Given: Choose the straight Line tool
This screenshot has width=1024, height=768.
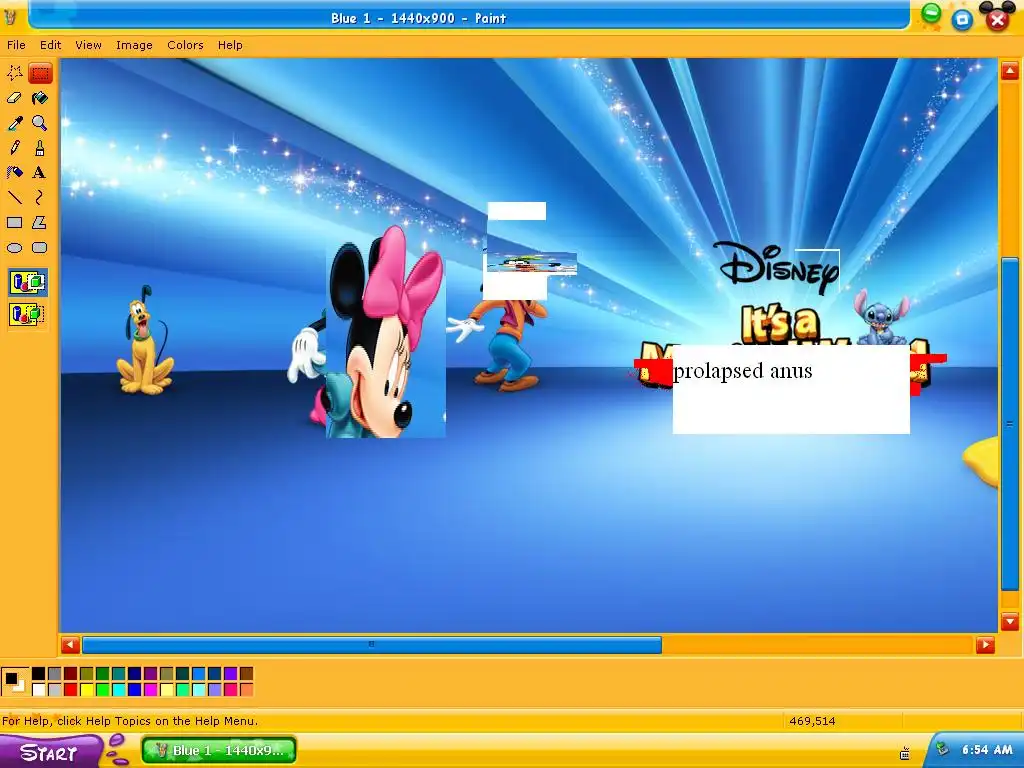Looking at the screenshot, I should pyautogui.click(x=14, y=197).
